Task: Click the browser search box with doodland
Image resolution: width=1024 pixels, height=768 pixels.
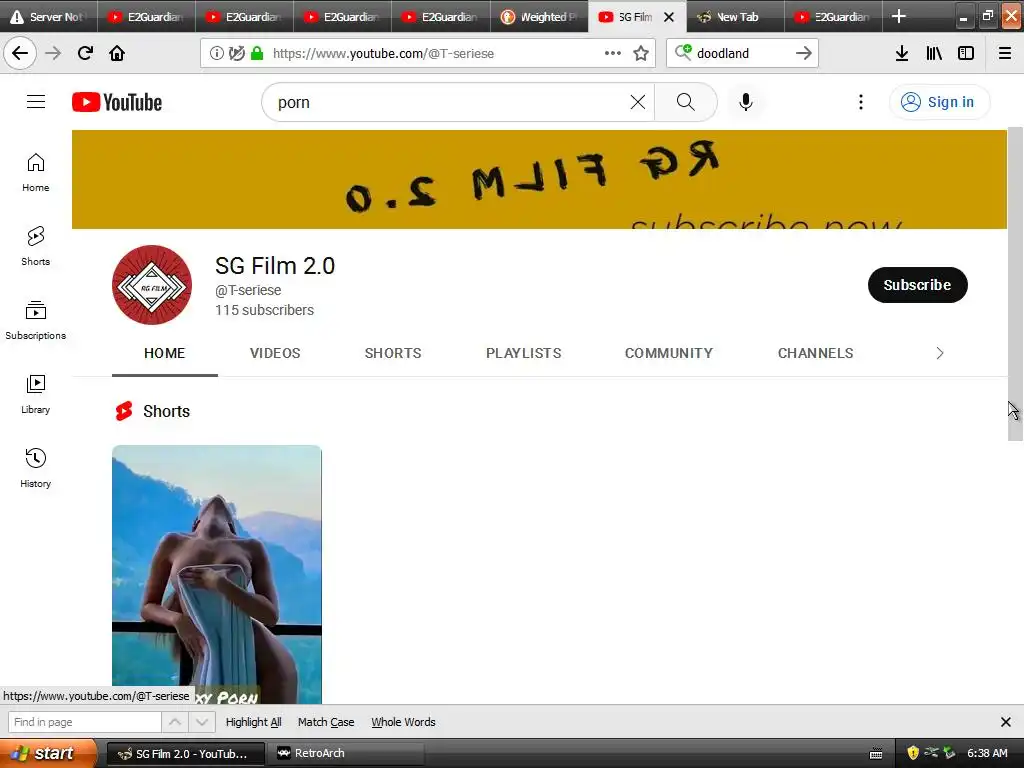Action: pos(742,53)
